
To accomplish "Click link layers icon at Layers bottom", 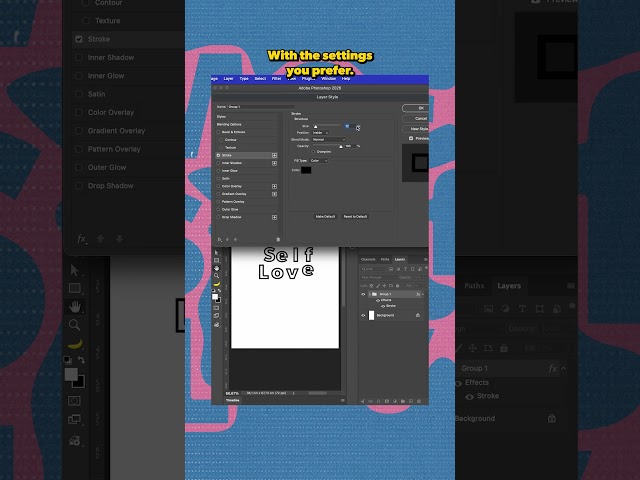I will pos(371,401).
